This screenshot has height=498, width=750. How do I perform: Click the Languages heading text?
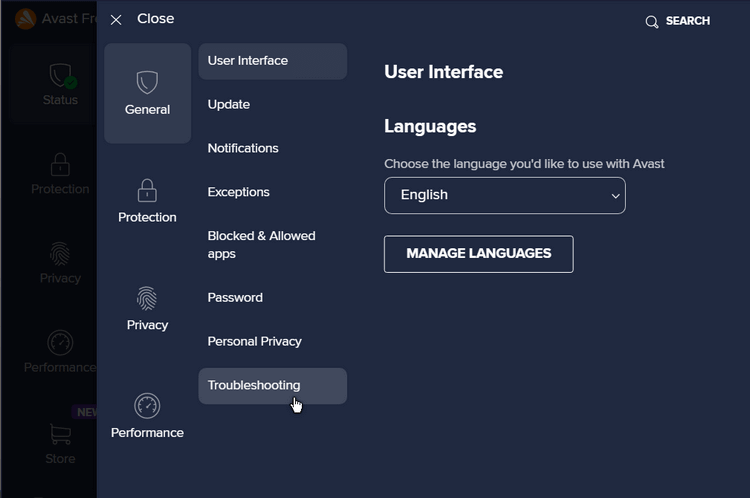430,126
